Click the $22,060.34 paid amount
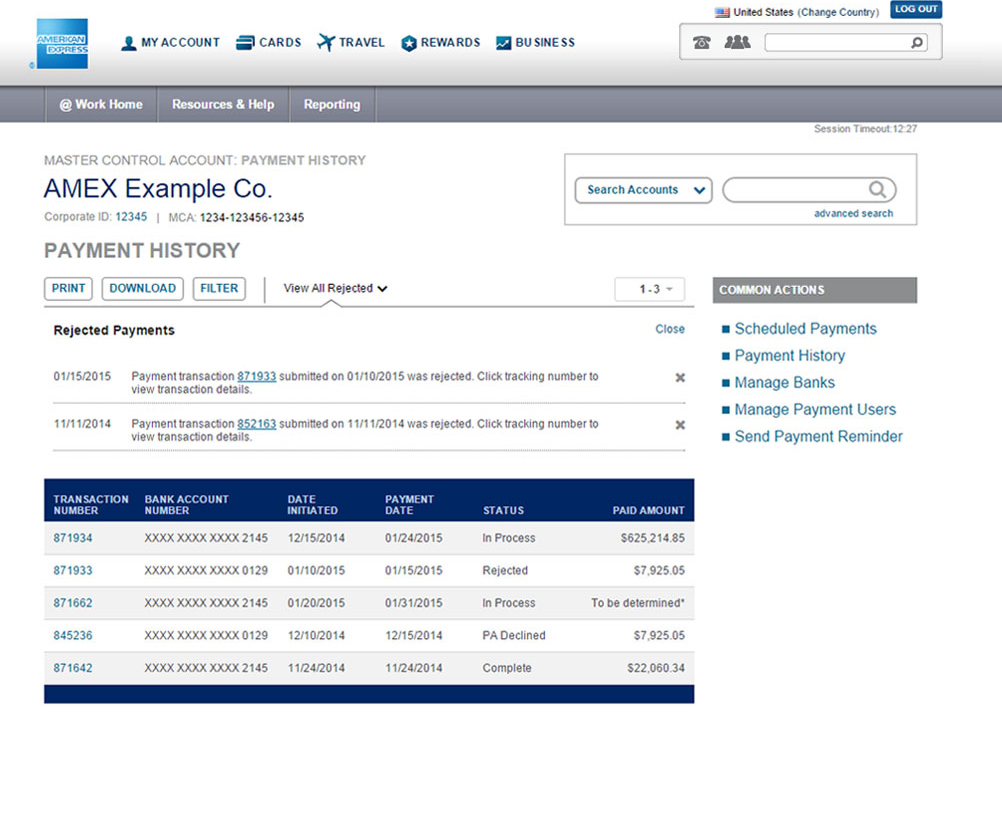The width and height of the screenshot is (1002, 836). [x=656, y=669]
